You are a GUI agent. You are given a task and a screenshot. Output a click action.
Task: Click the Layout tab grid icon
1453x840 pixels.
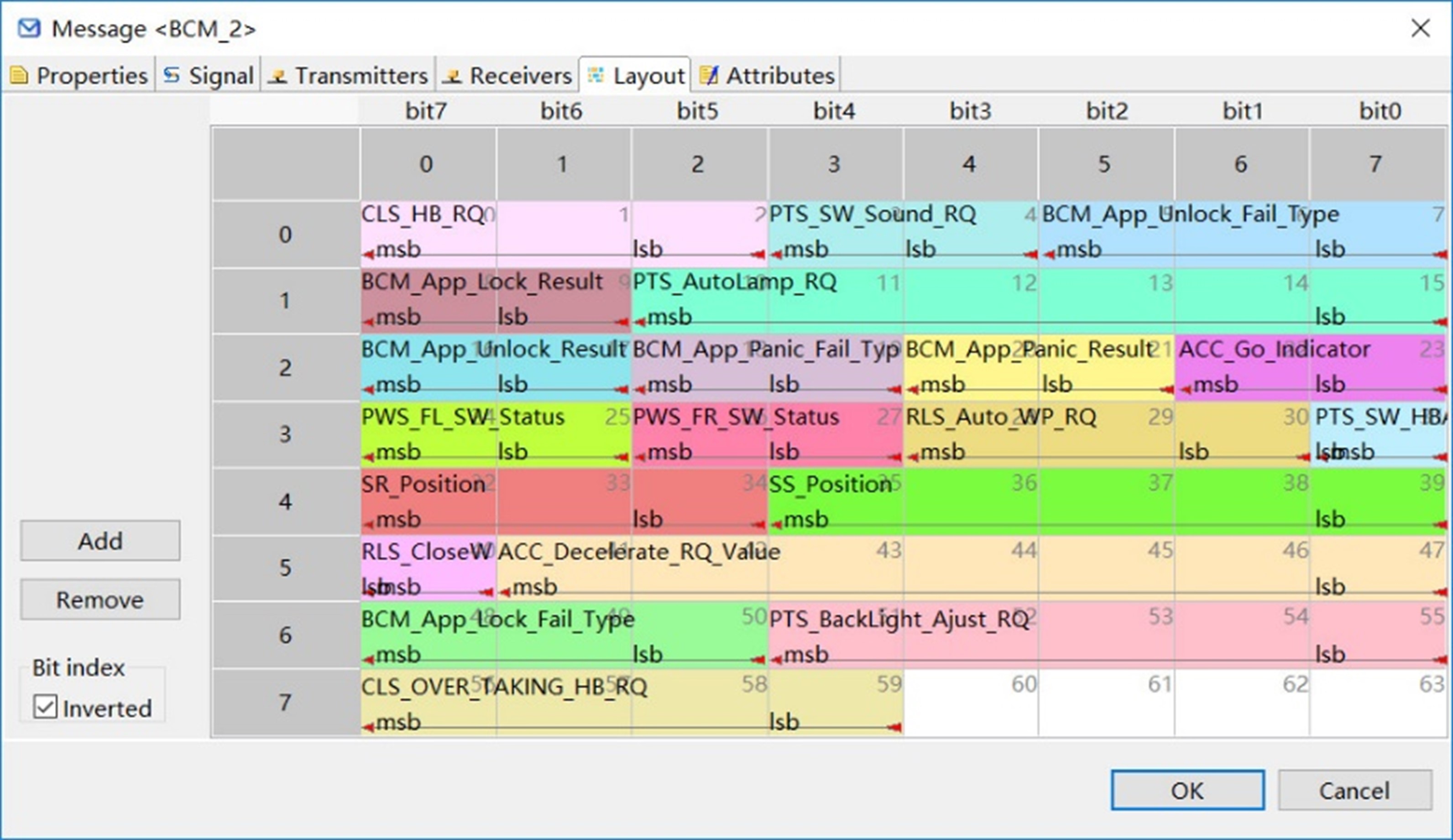coord(596,75)
